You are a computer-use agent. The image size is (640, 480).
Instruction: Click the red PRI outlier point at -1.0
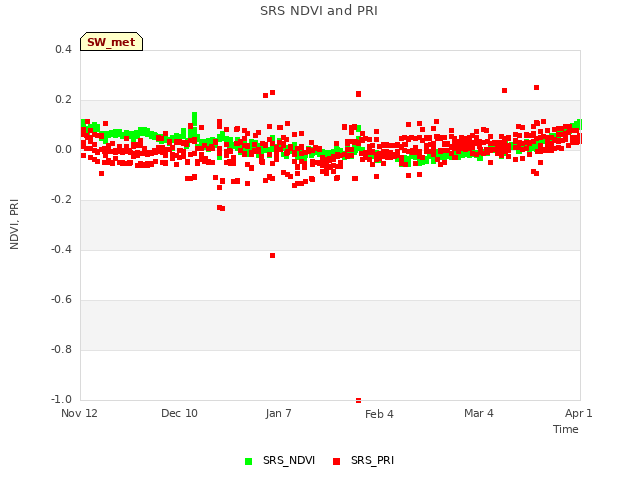pyautogui.click(x=358, y=400)
